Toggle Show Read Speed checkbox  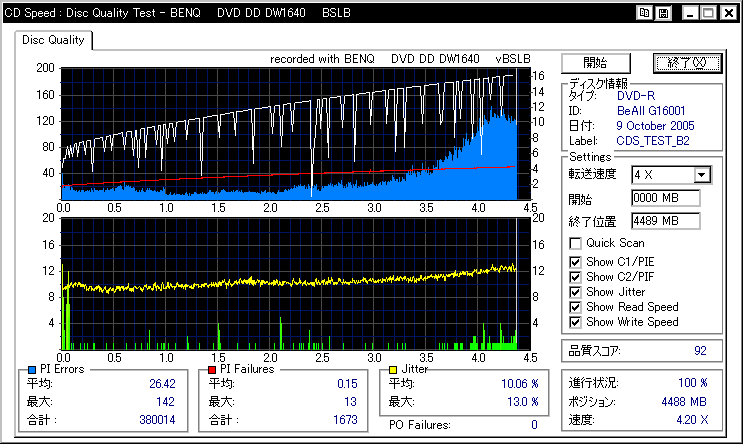click(x=575, y=308)
